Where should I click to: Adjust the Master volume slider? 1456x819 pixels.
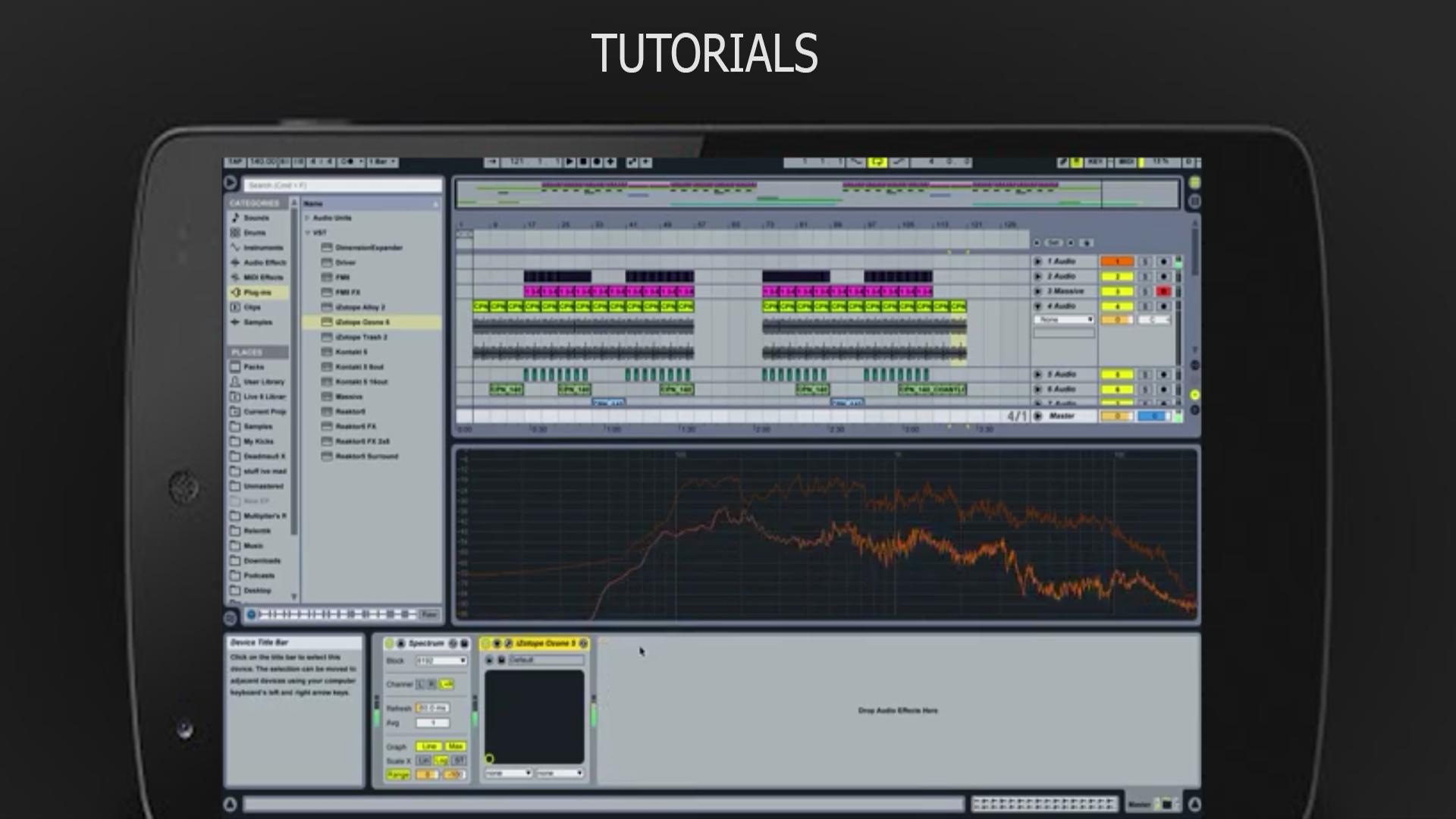click(1116, 416)
